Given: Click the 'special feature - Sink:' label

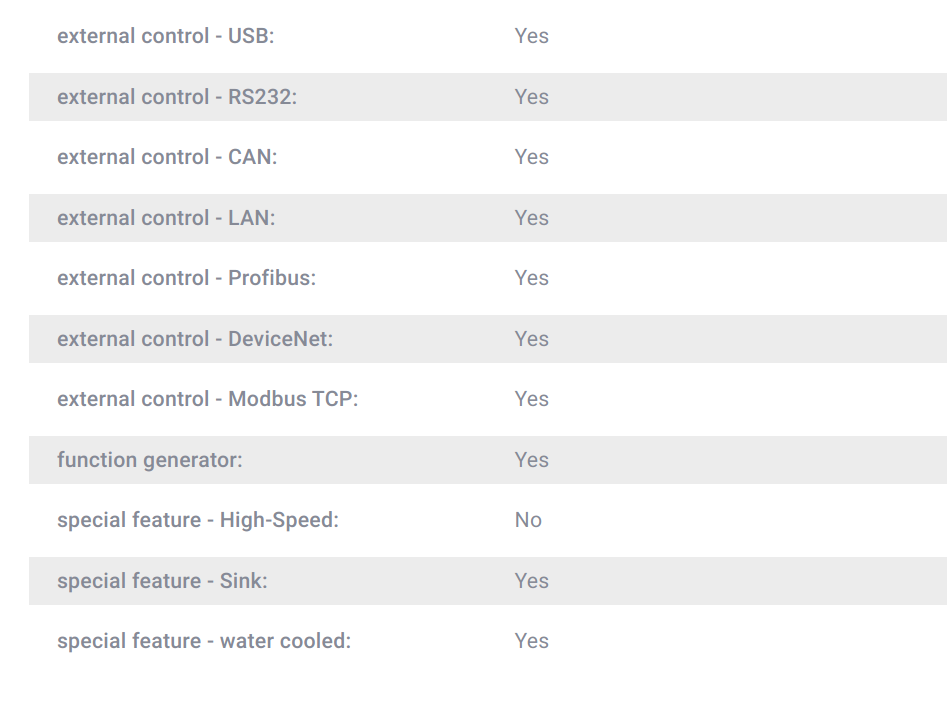Looking at the screenshot, I should (x=162, y=581).
